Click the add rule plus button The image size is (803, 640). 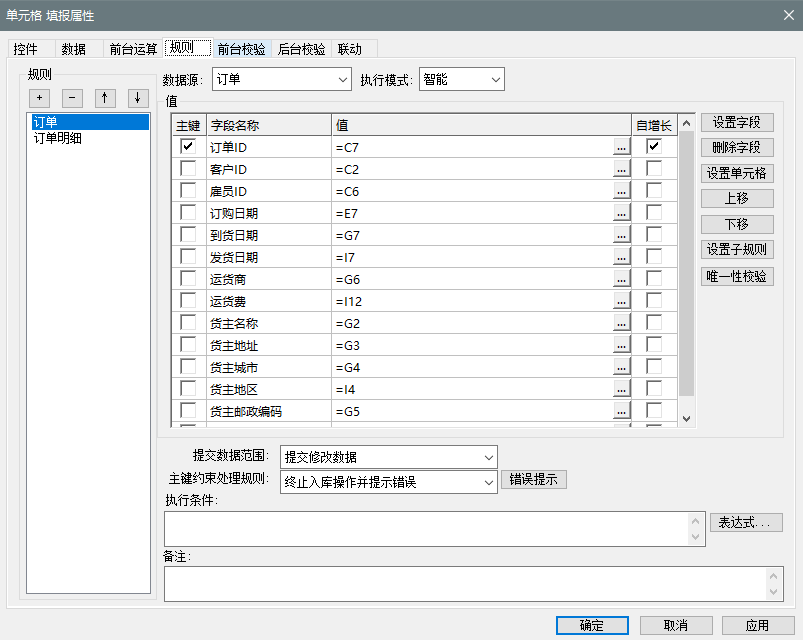39,98
